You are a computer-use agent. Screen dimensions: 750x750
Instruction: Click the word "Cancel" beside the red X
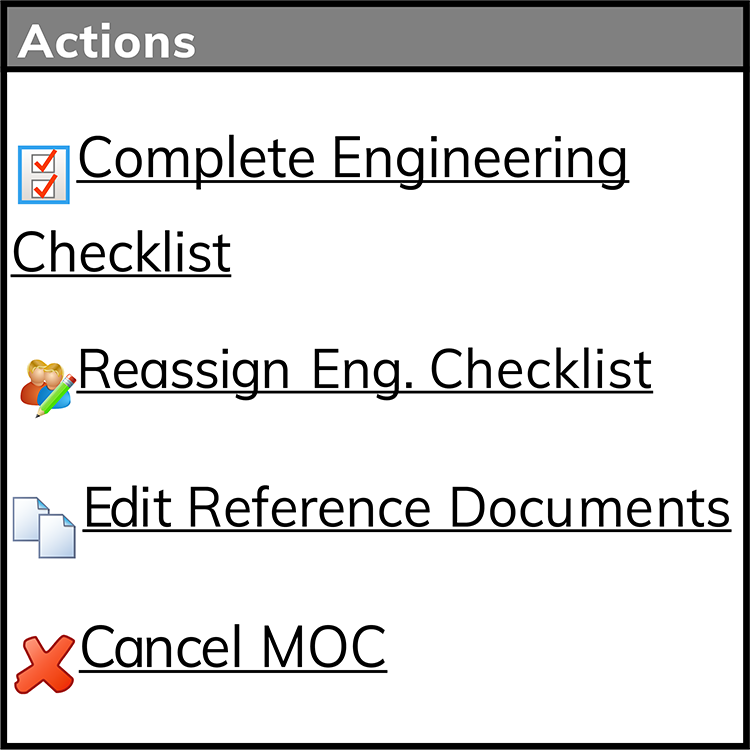pos(161,646)
